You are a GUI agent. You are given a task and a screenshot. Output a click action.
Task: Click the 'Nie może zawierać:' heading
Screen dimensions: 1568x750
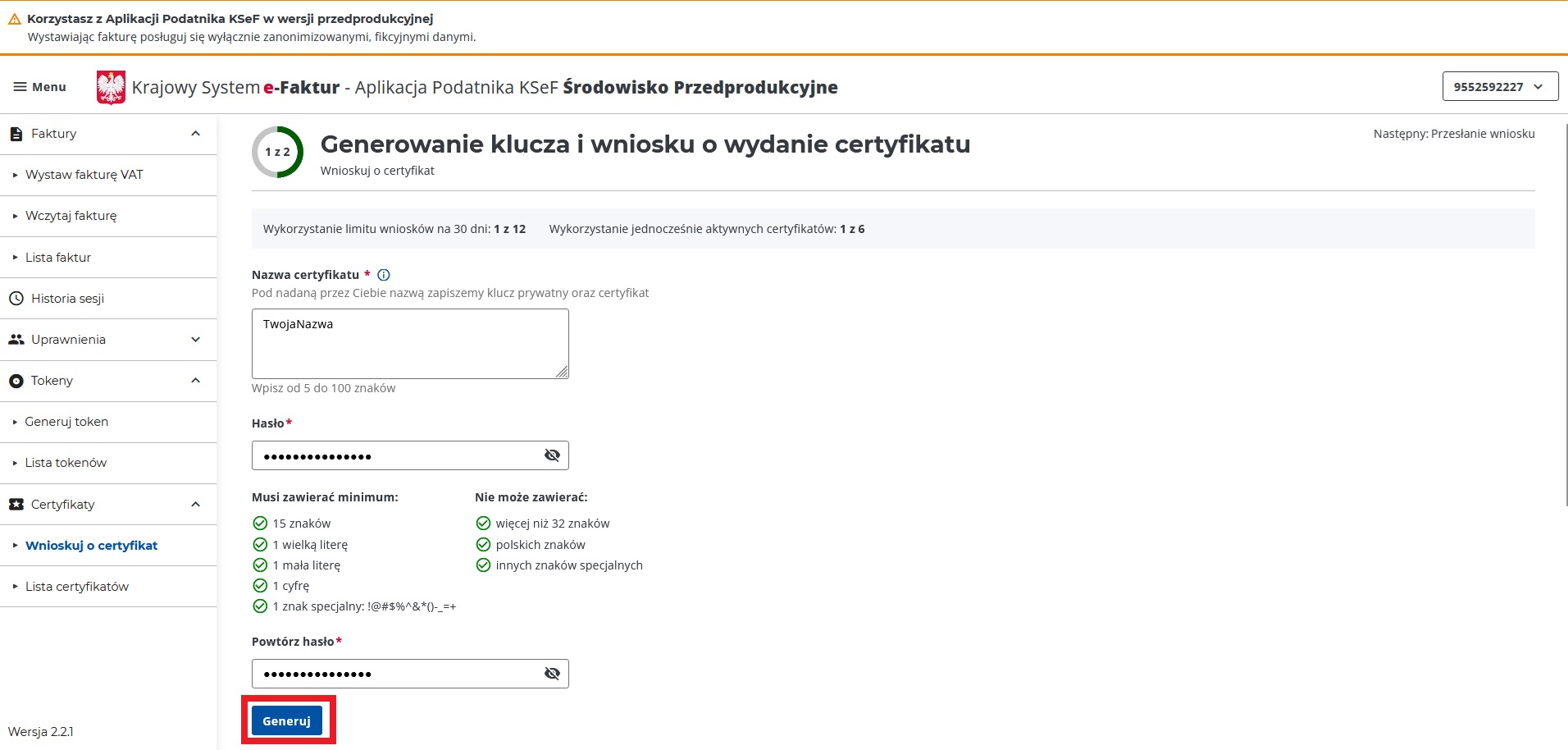tap(531, 497)
